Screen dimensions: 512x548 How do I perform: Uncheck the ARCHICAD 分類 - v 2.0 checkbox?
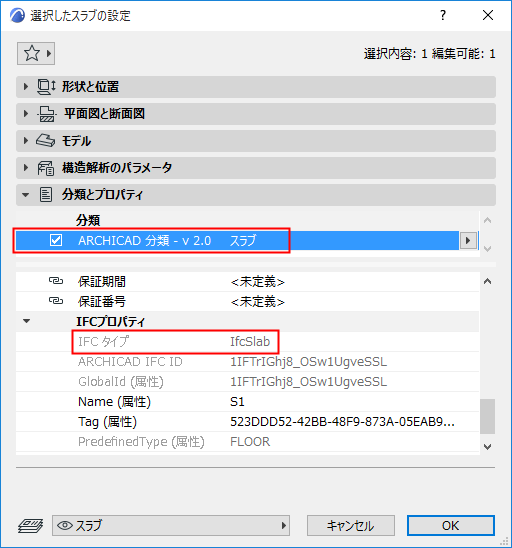56,240
